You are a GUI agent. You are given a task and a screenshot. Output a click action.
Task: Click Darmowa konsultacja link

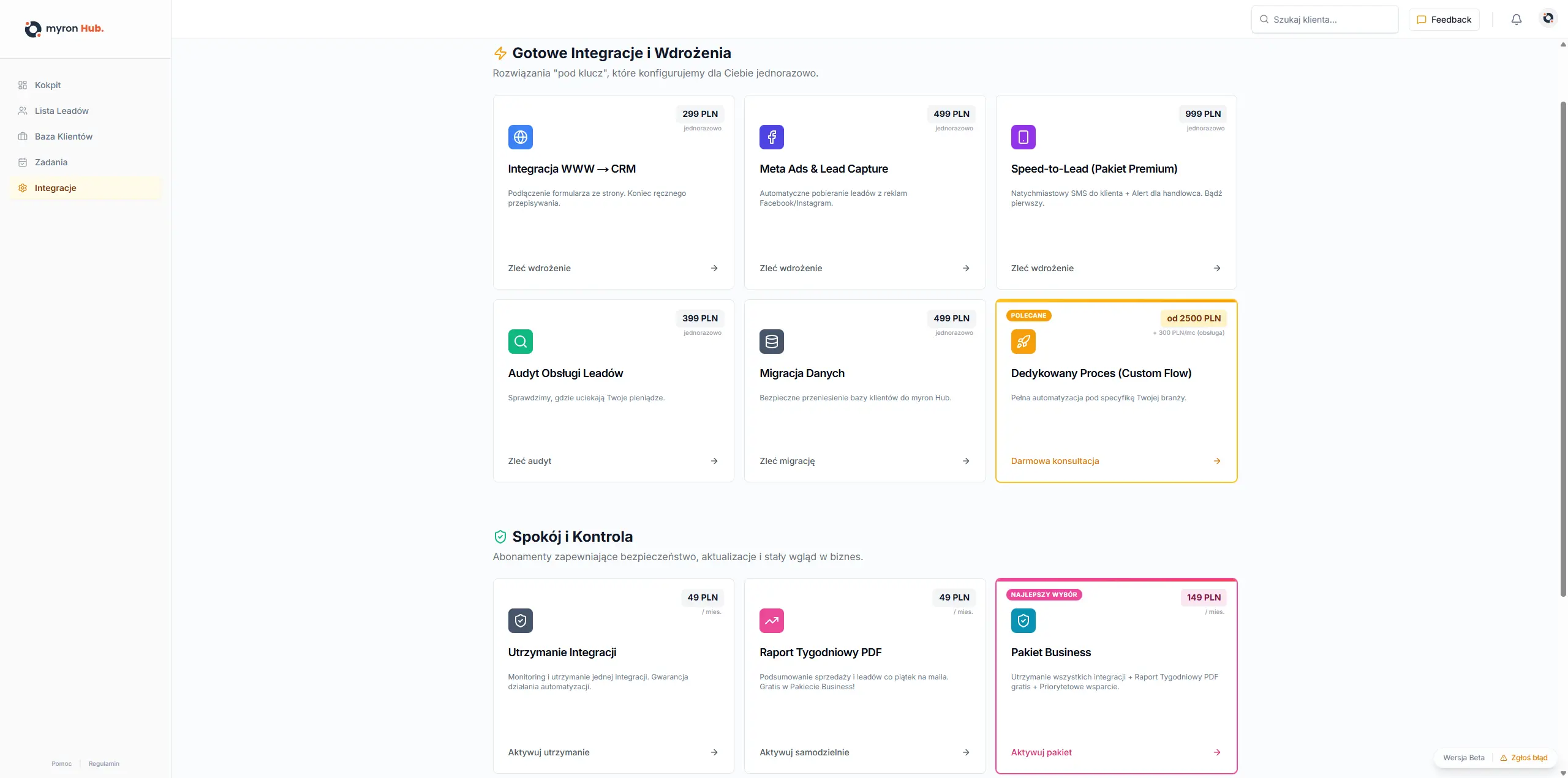pyautogui.click(x=1055, y=461)
